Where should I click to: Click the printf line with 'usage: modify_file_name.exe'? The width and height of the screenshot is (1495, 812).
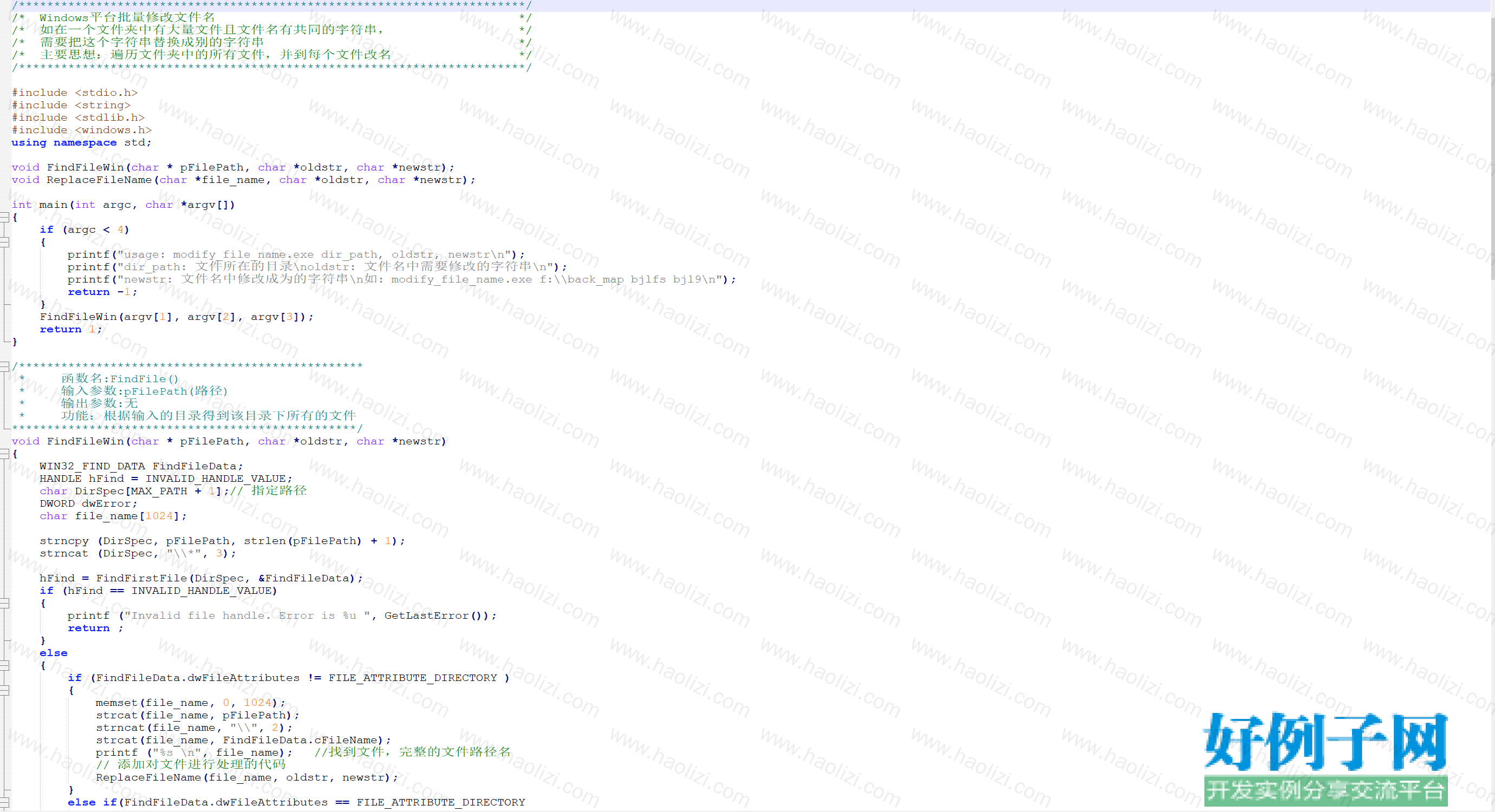(x=296, y=254)
